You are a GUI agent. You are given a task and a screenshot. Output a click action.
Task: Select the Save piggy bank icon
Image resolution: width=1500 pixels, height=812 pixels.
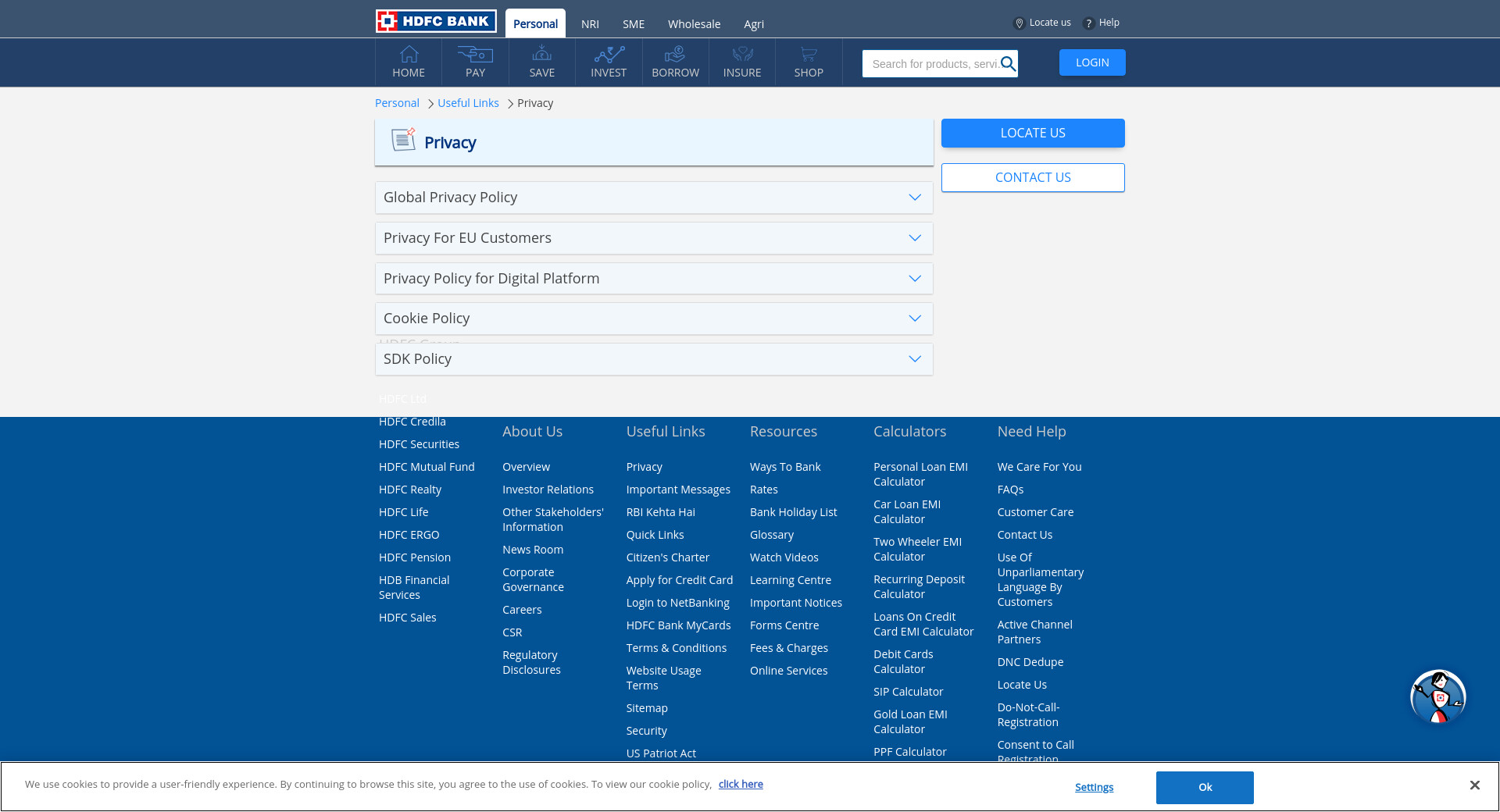pos(541,55)
